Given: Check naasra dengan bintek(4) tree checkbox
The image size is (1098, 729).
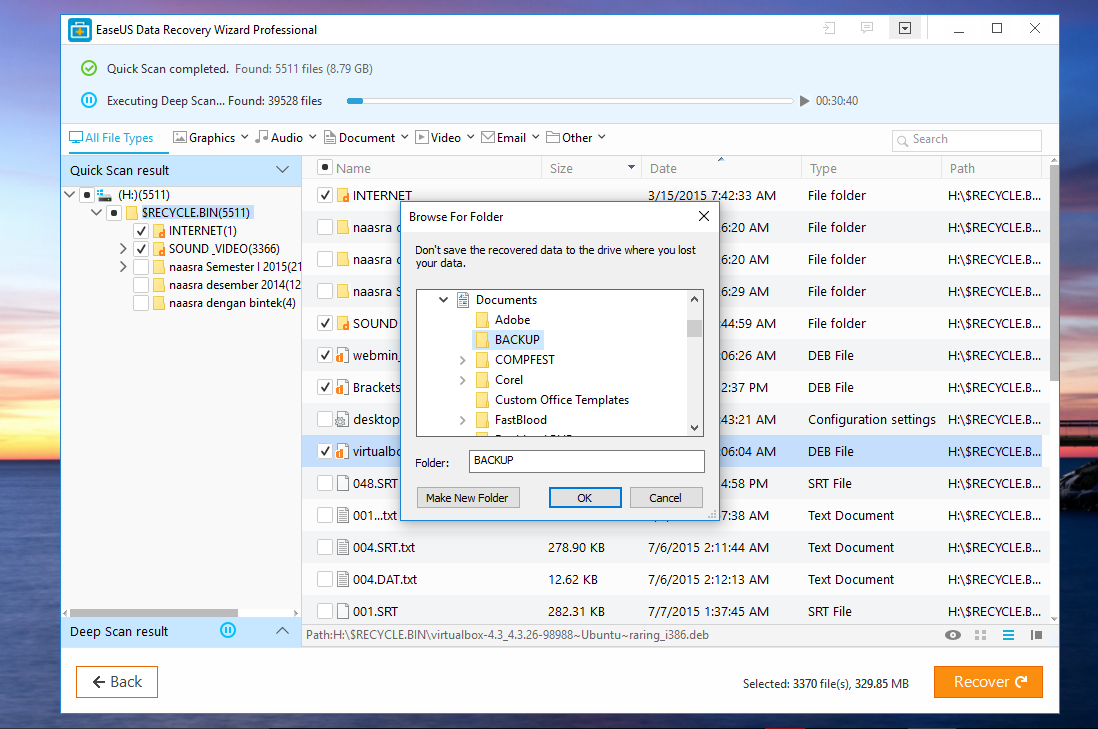Looking at the screenshot, I should pos(141,303).
